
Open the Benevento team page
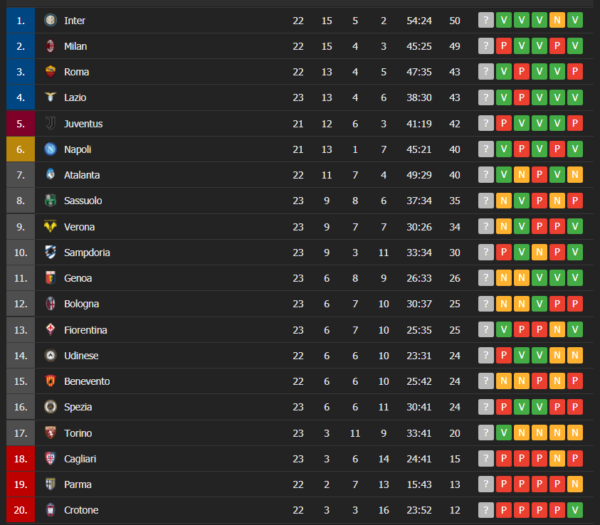87,382
